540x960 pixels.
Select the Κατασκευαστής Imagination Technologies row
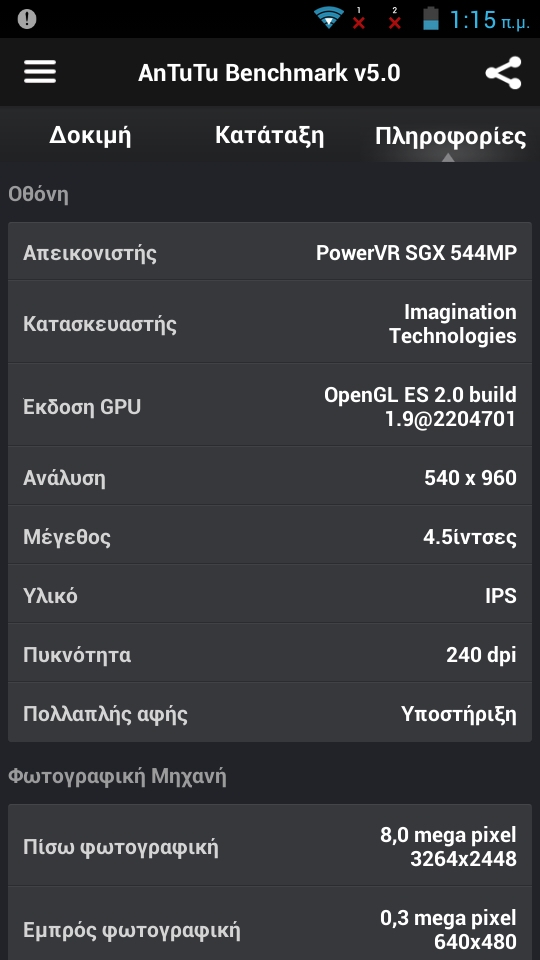coord(269,323)
